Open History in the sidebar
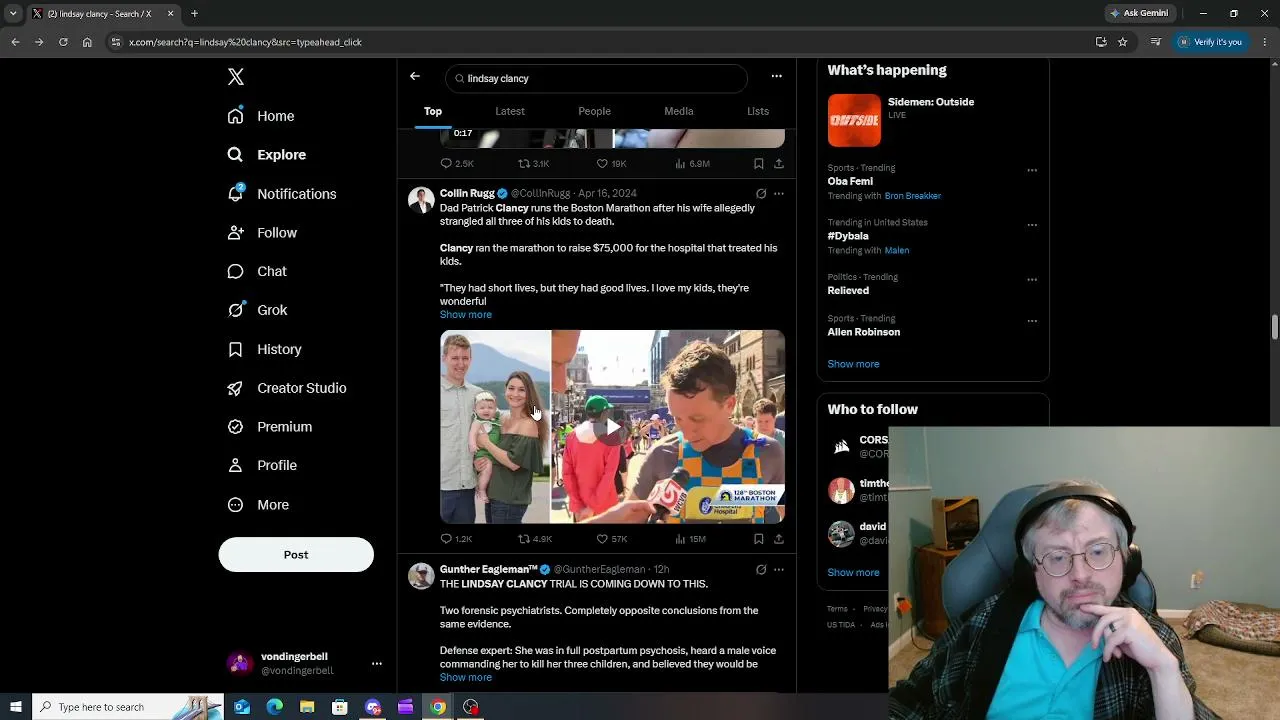This screenshot has width=1280, height=720. click(264, 349)
